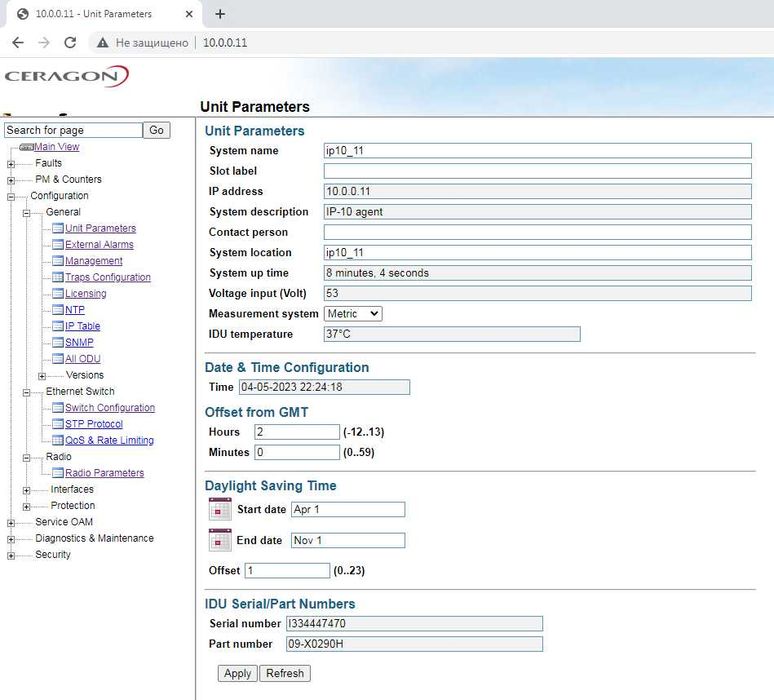The width and height of the screenshot is (774, 700).
Task: Close the 10.0.0.11 Unit Parameters tab
Action: pyautogui.click(x=189, y=14)
